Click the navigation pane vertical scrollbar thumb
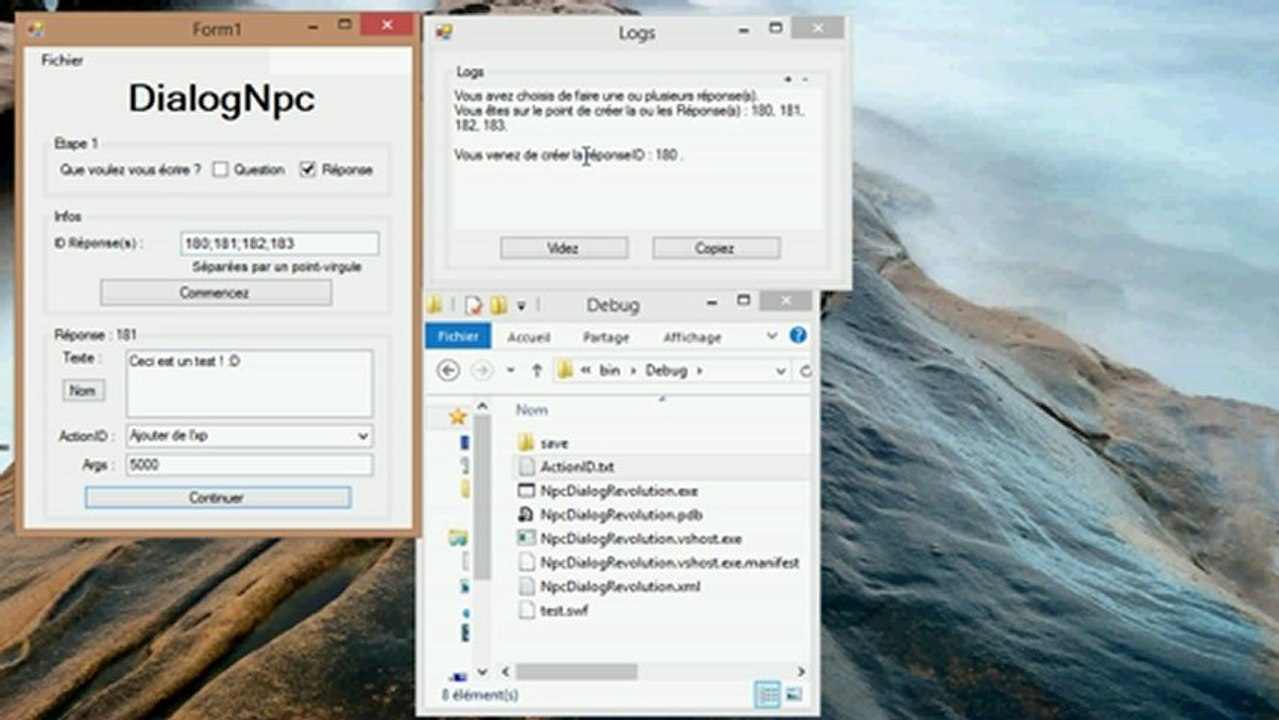This screenshot has height=720, width=1279. [482, 499]
